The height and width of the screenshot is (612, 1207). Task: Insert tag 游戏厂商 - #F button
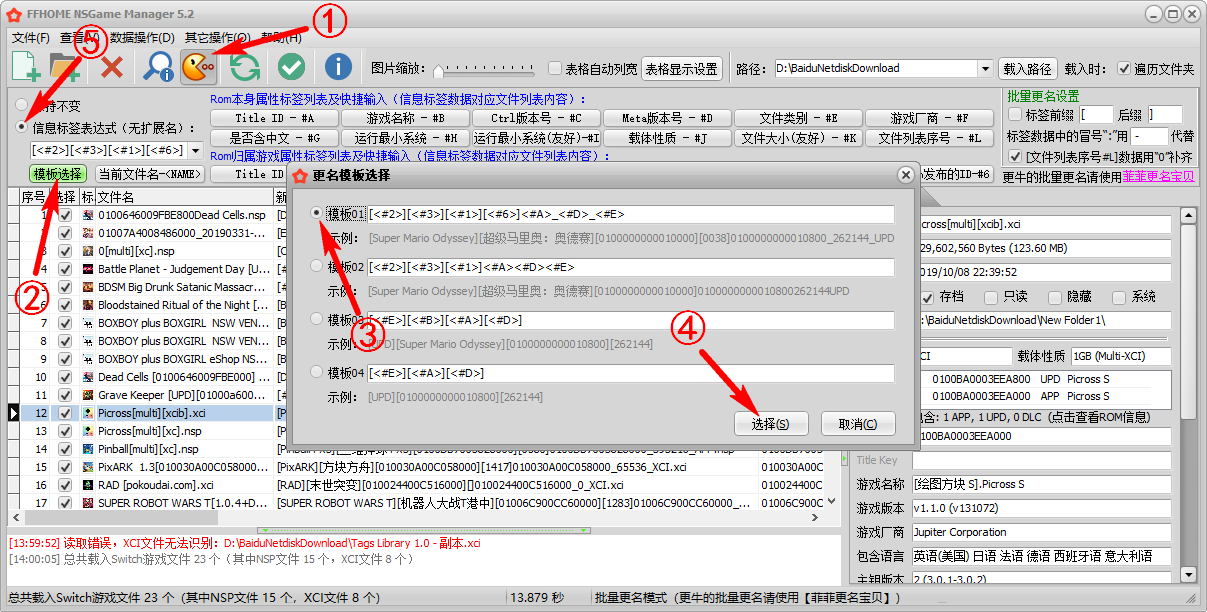929,118
